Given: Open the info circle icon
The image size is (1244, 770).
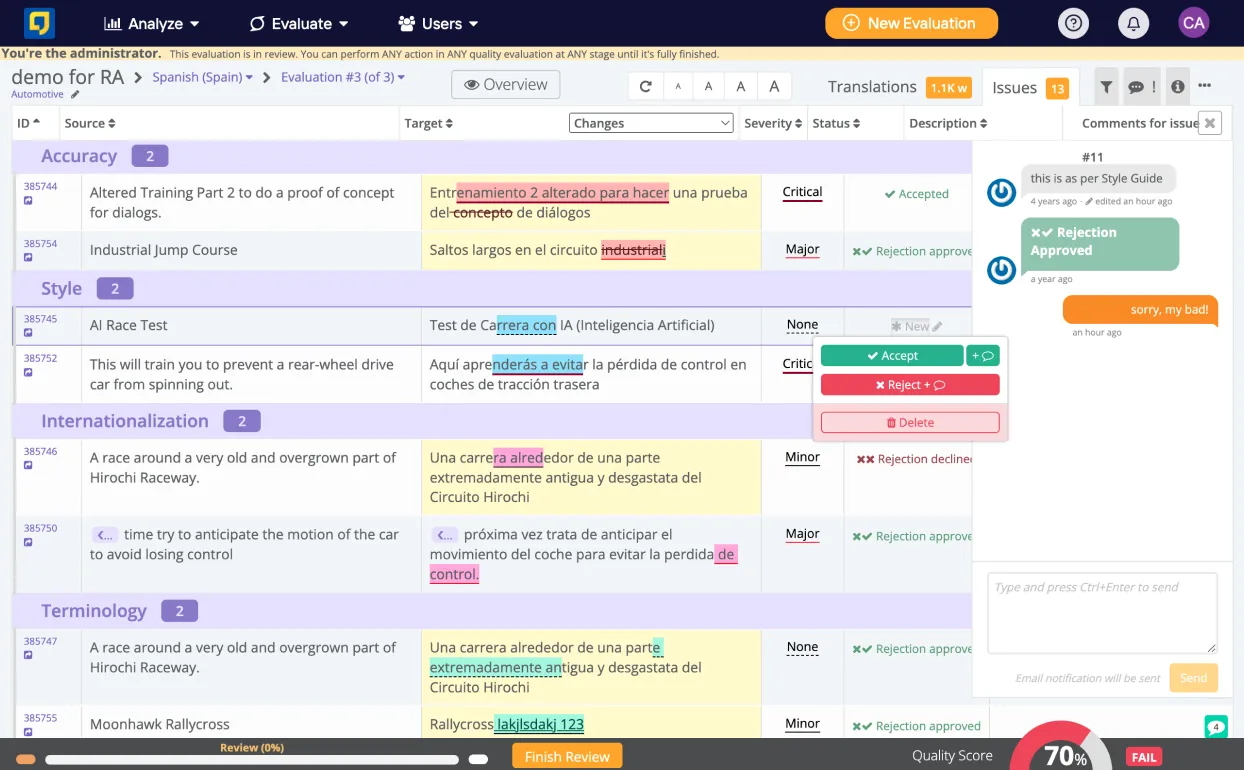Looking at the screenshot, I should [1178, 87].
